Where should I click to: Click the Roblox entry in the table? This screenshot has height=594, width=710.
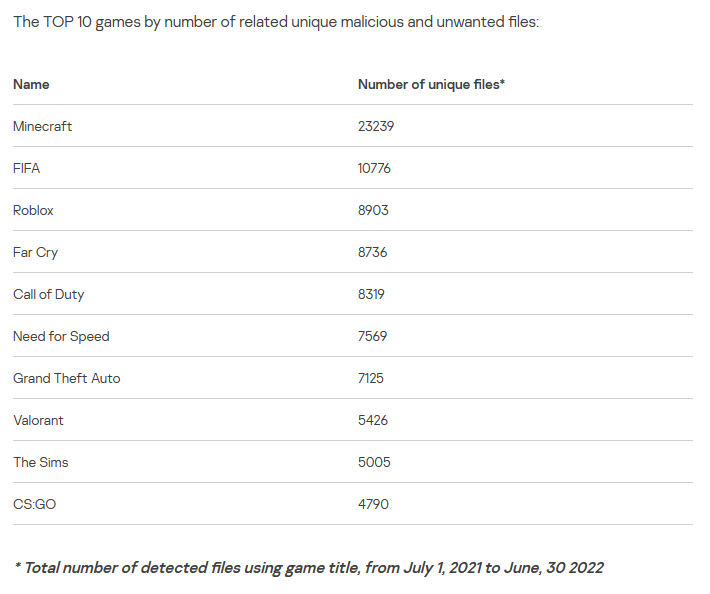[x=34, y=211]
